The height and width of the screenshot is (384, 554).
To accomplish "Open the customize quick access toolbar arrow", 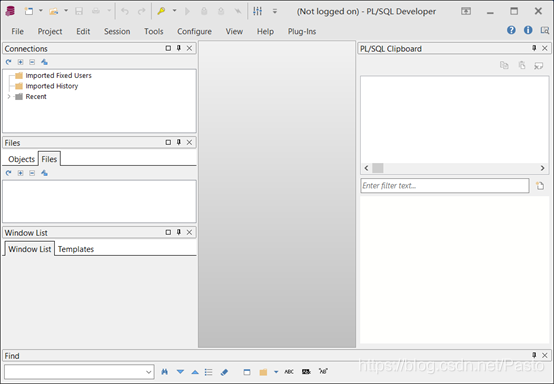I will point(275,12).
